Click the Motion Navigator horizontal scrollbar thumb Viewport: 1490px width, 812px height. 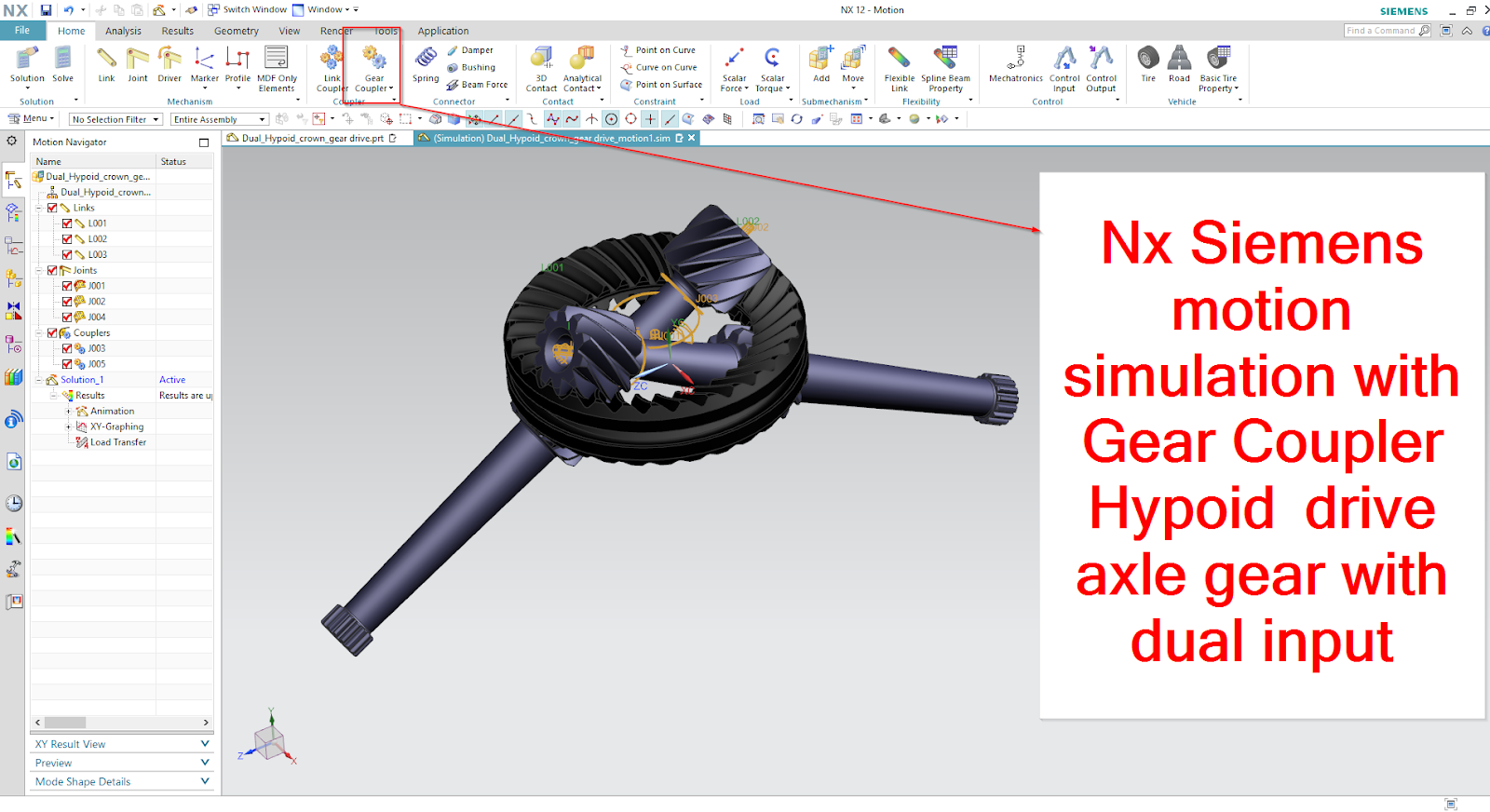[65, 723]
